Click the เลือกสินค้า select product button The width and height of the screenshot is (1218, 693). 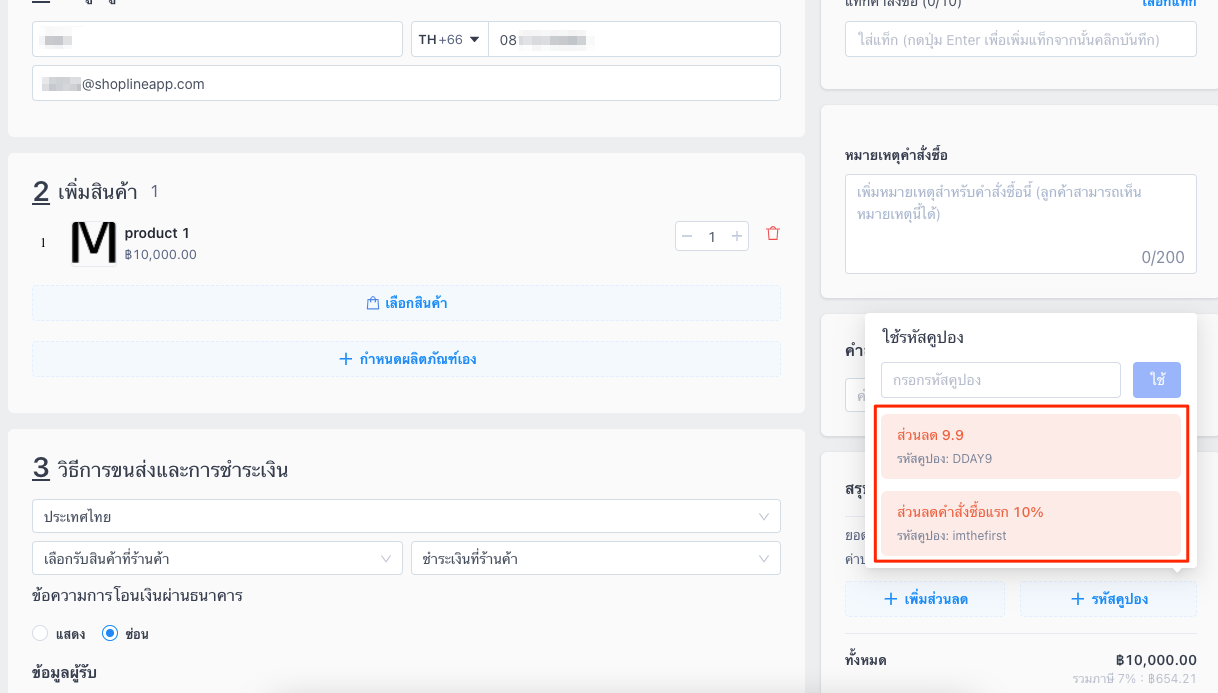coord(406,303)
